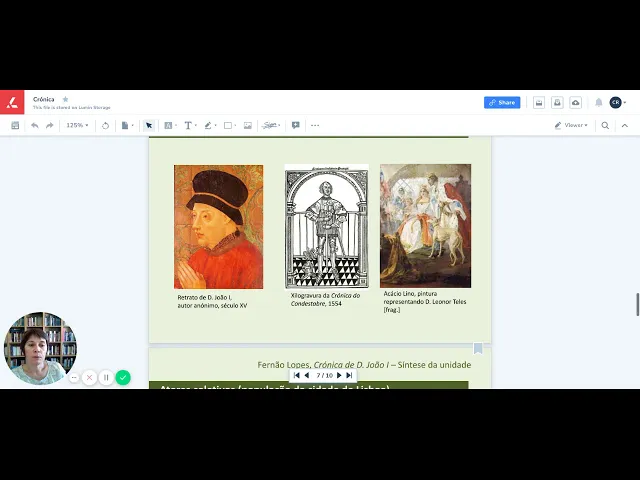640x480 pixels.
Task: Click the print document icon
Action: tap(539, 102)
